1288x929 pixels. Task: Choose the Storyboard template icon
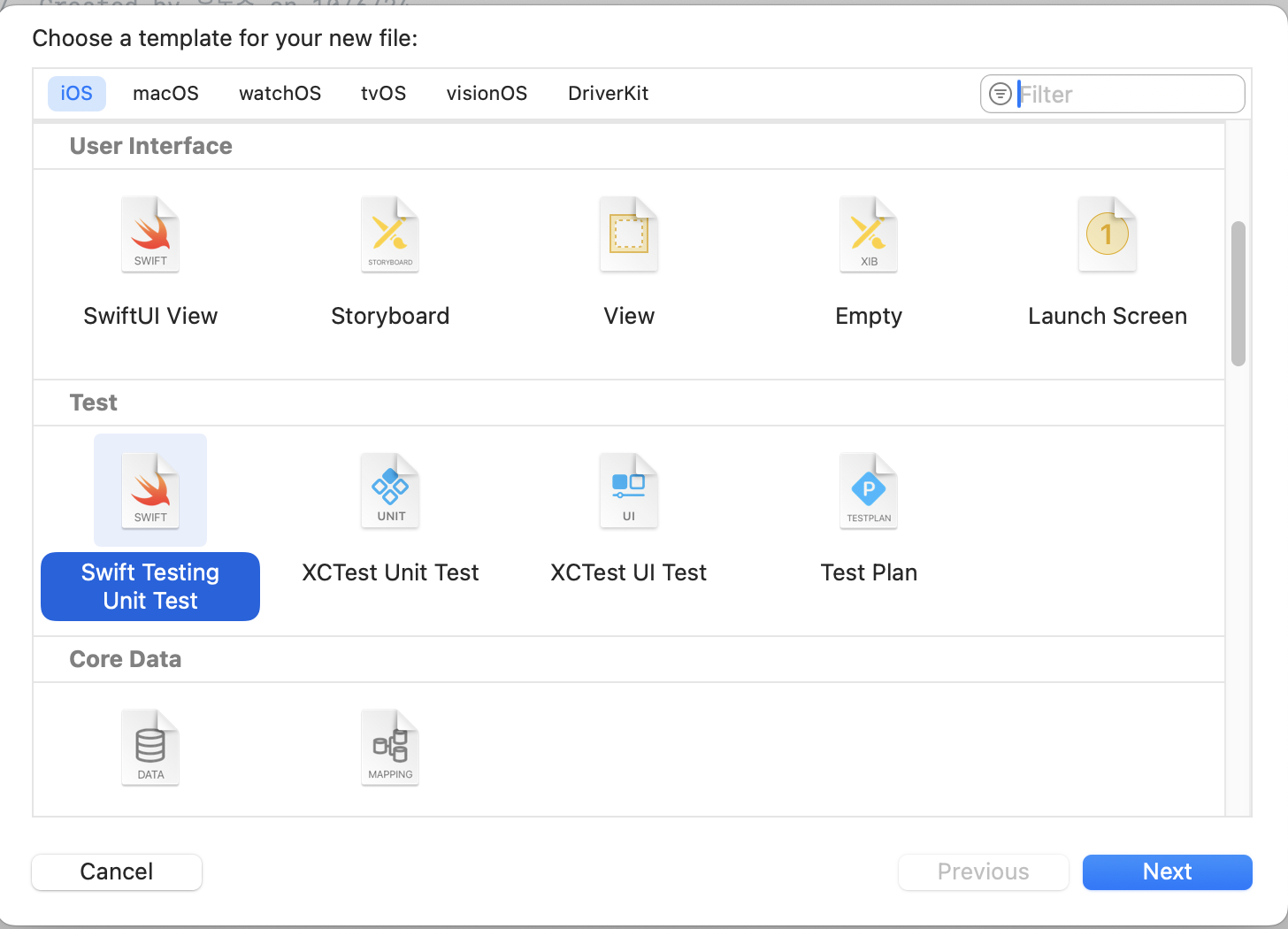coord(390,234)
